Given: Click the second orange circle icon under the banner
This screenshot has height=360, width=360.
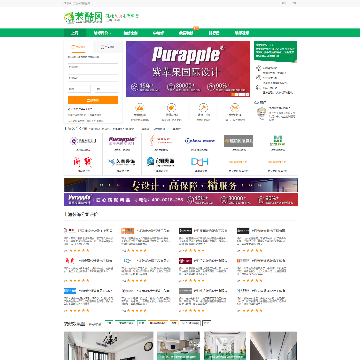Looking at the screenshot, I should [171, 108].
